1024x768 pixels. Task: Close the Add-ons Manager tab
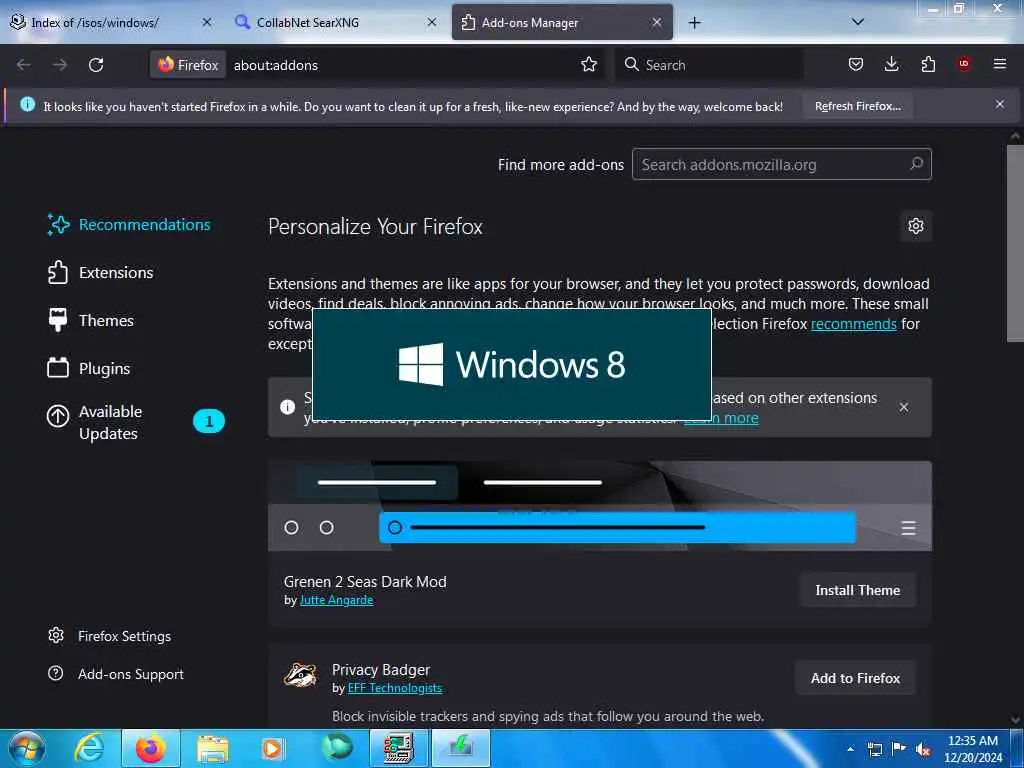pos(657,22)
